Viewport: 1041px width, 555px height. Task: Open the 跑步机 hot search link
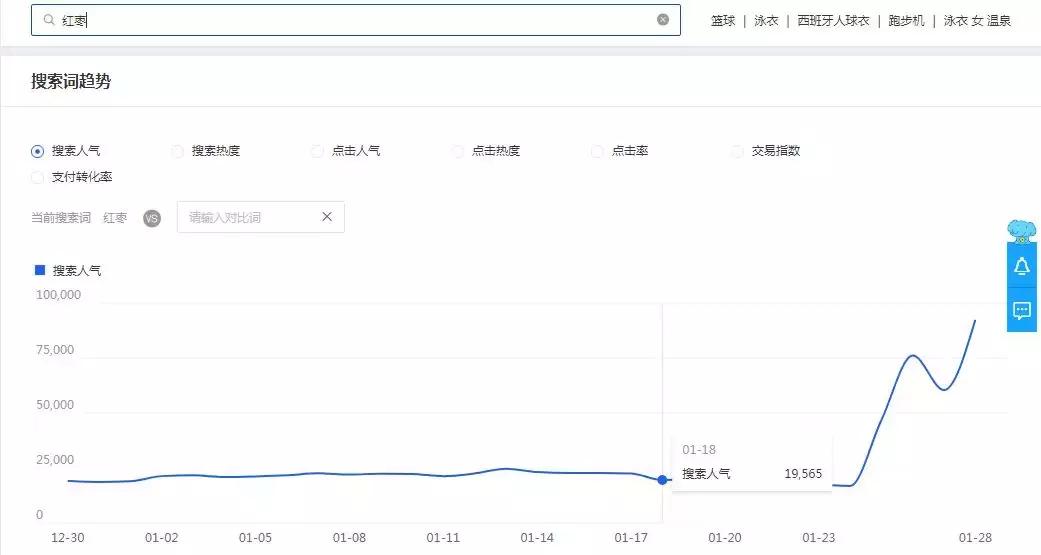[906, 21]
